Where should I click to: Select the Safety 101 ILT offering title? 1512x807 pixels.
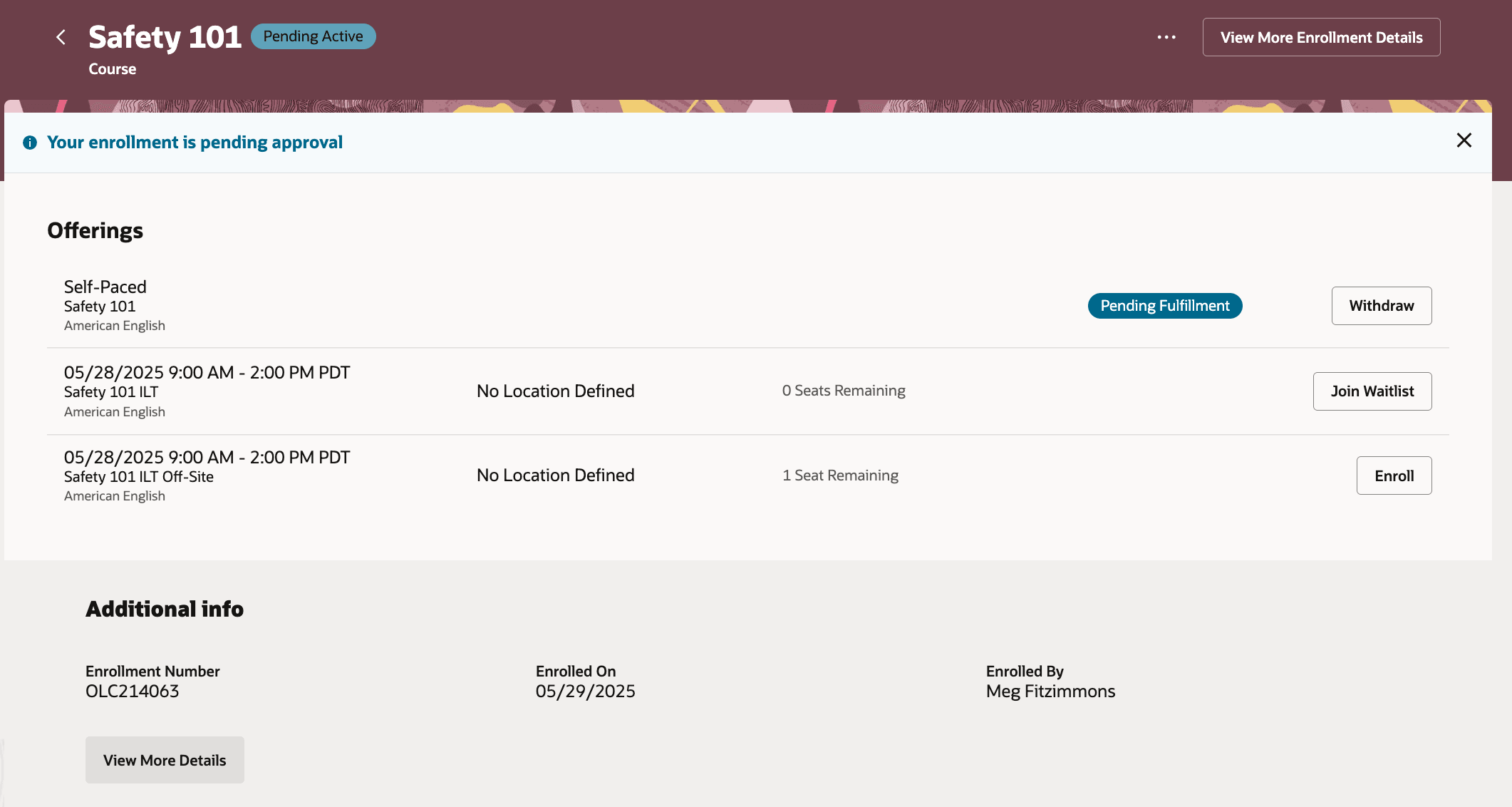(111, 392)
